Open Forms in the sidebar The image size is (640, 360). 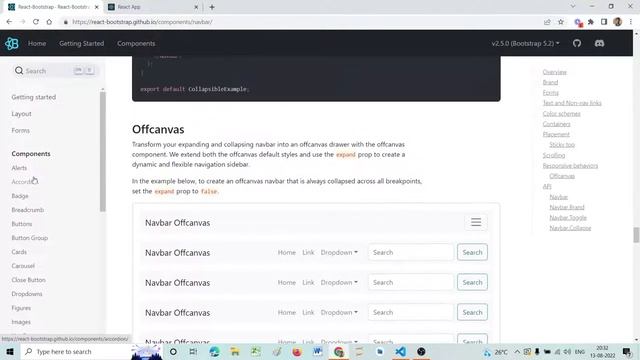pyautogui.click(x=21, y=131)
